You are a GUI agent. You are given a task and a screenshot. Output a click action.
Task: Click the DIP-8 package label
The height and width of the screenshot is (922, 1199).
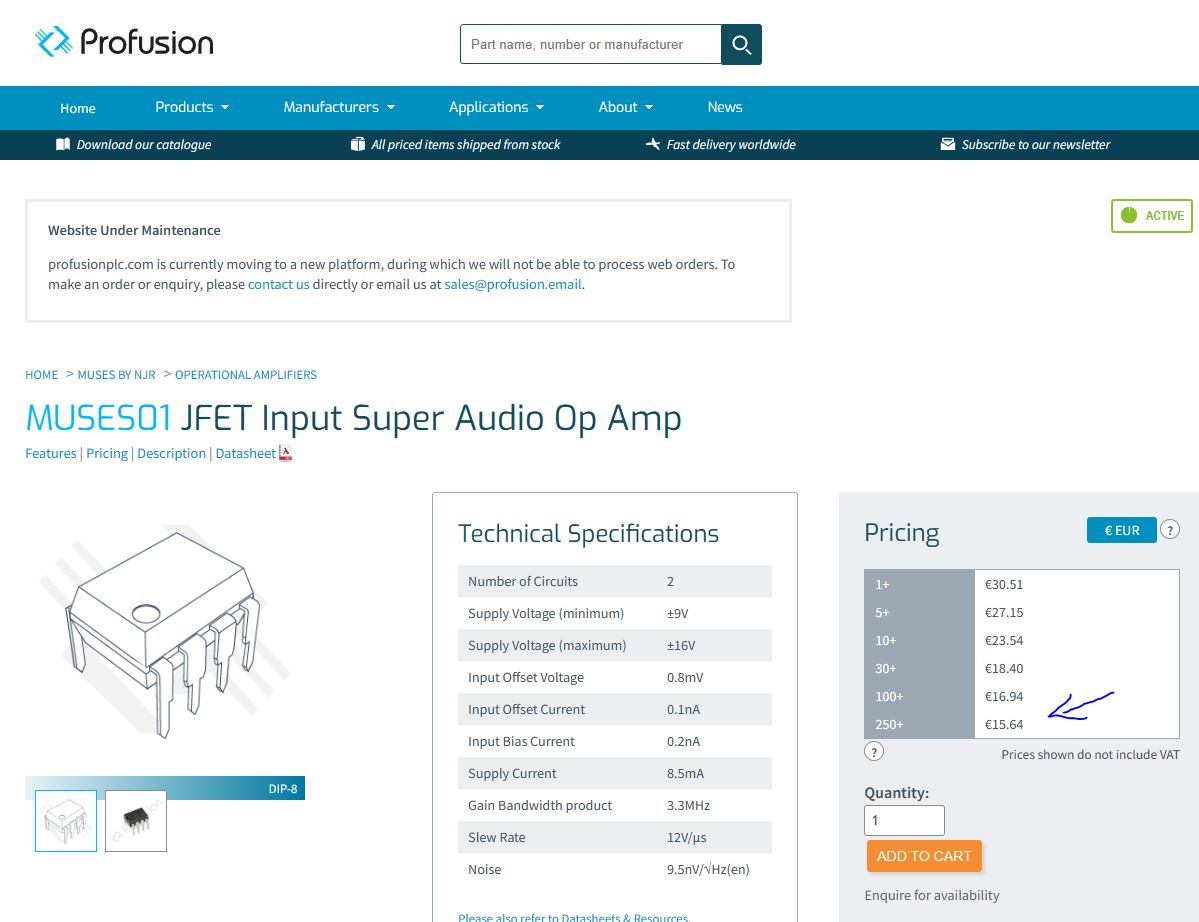point(282,789)
